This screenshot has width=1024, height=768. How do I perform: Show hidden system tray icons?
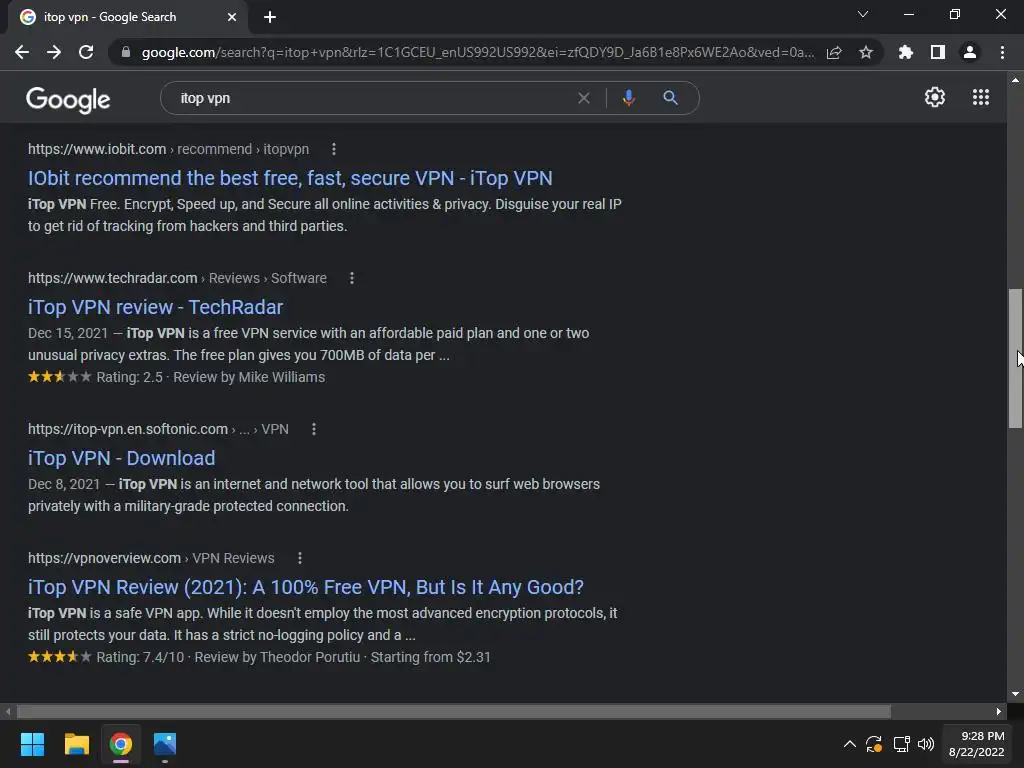[850, 744]
